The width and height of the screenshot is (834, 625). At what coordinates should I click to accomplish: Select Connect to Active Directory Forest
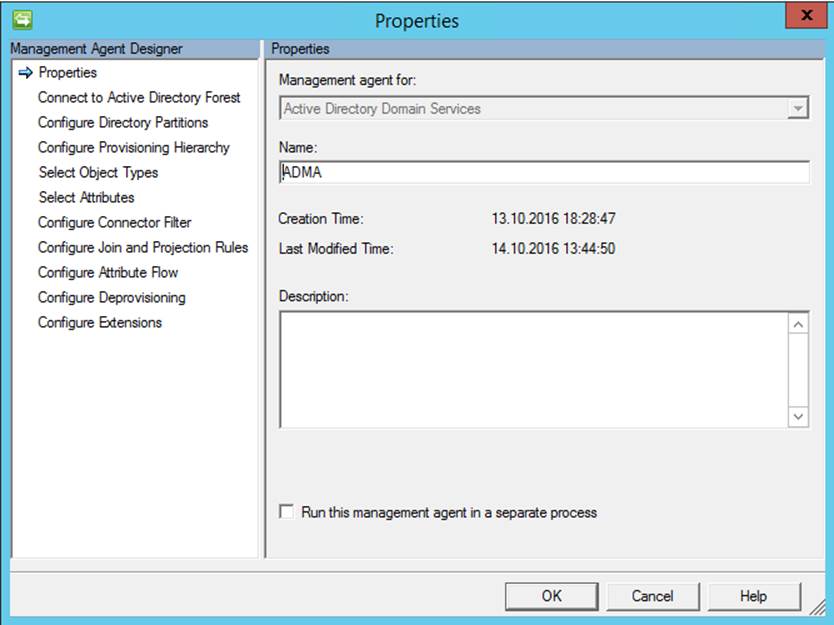[138, 97]
